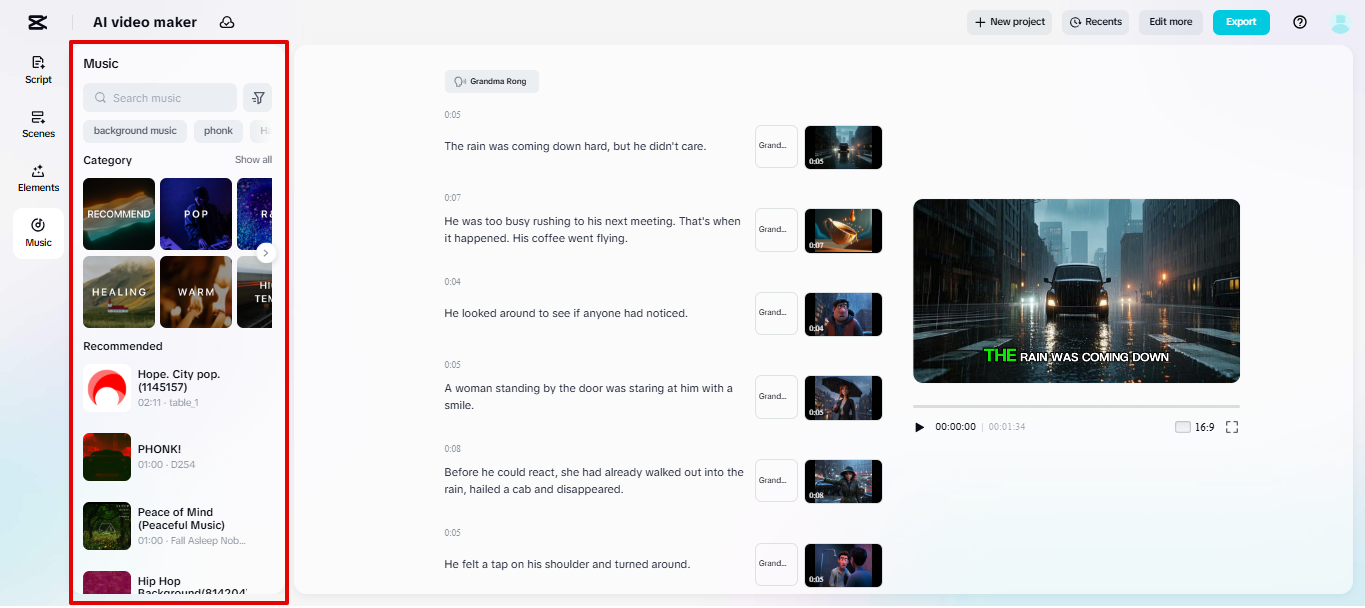Click the video preview progress bar
Screen dimensions: 1365x608
pos(1076,406)
